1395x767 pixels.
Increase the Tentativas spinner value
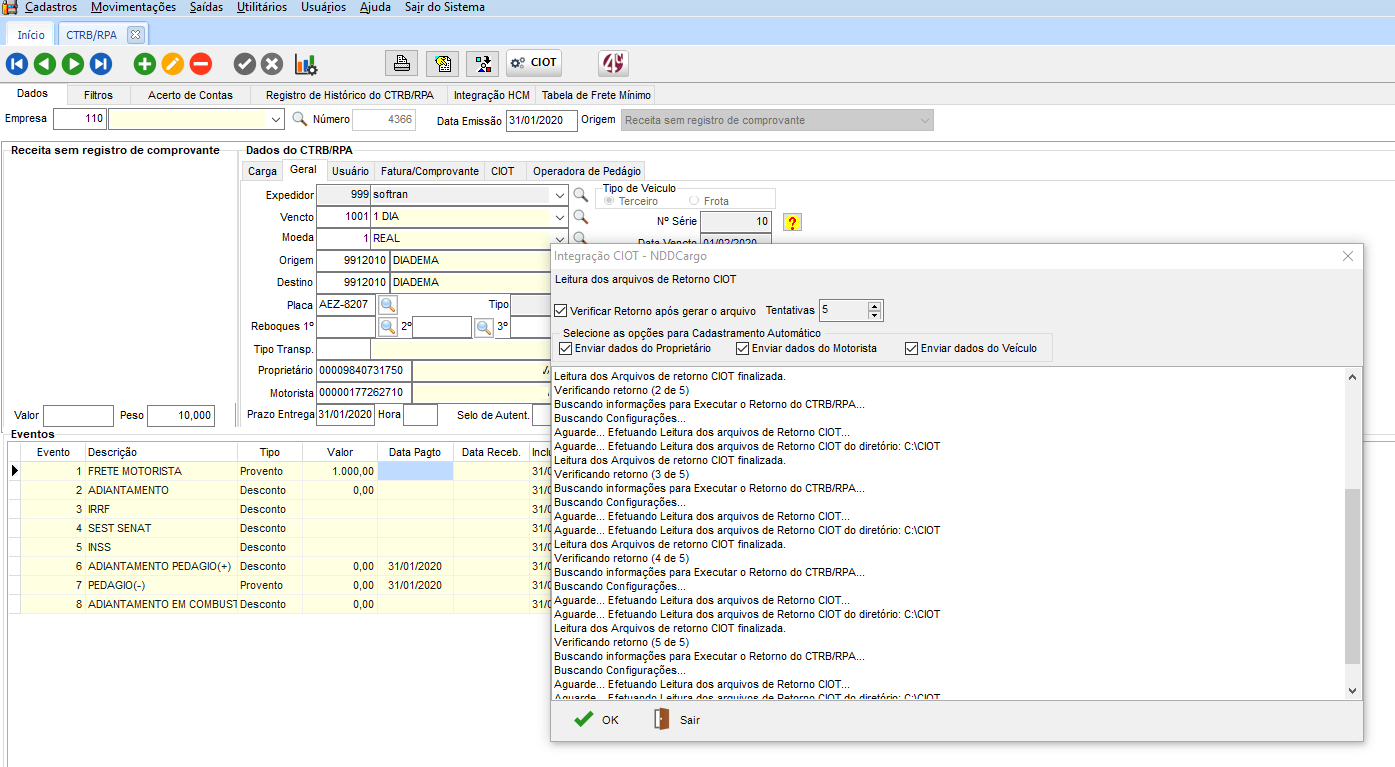point(874,306)
